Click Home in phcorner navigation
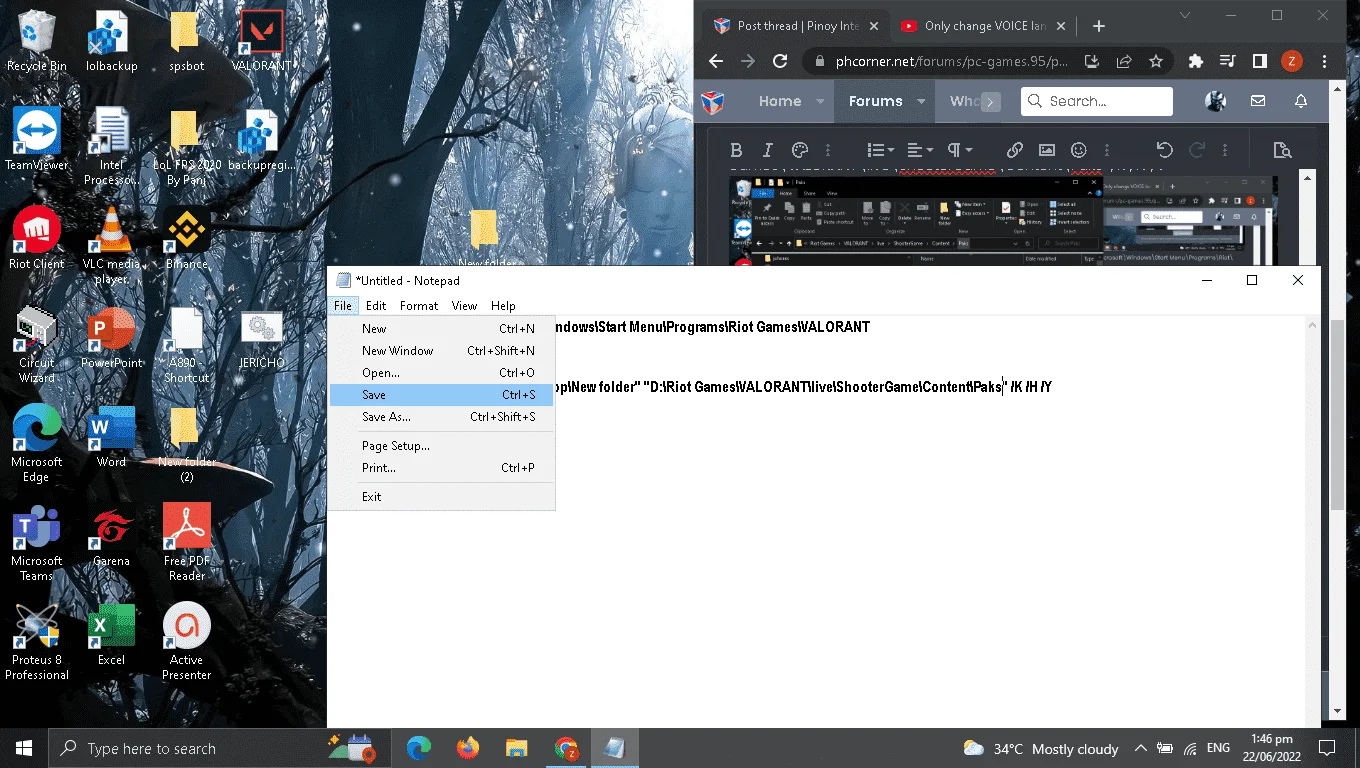The height and width of the screenshot is (768, 1360). tap(780, 101)
